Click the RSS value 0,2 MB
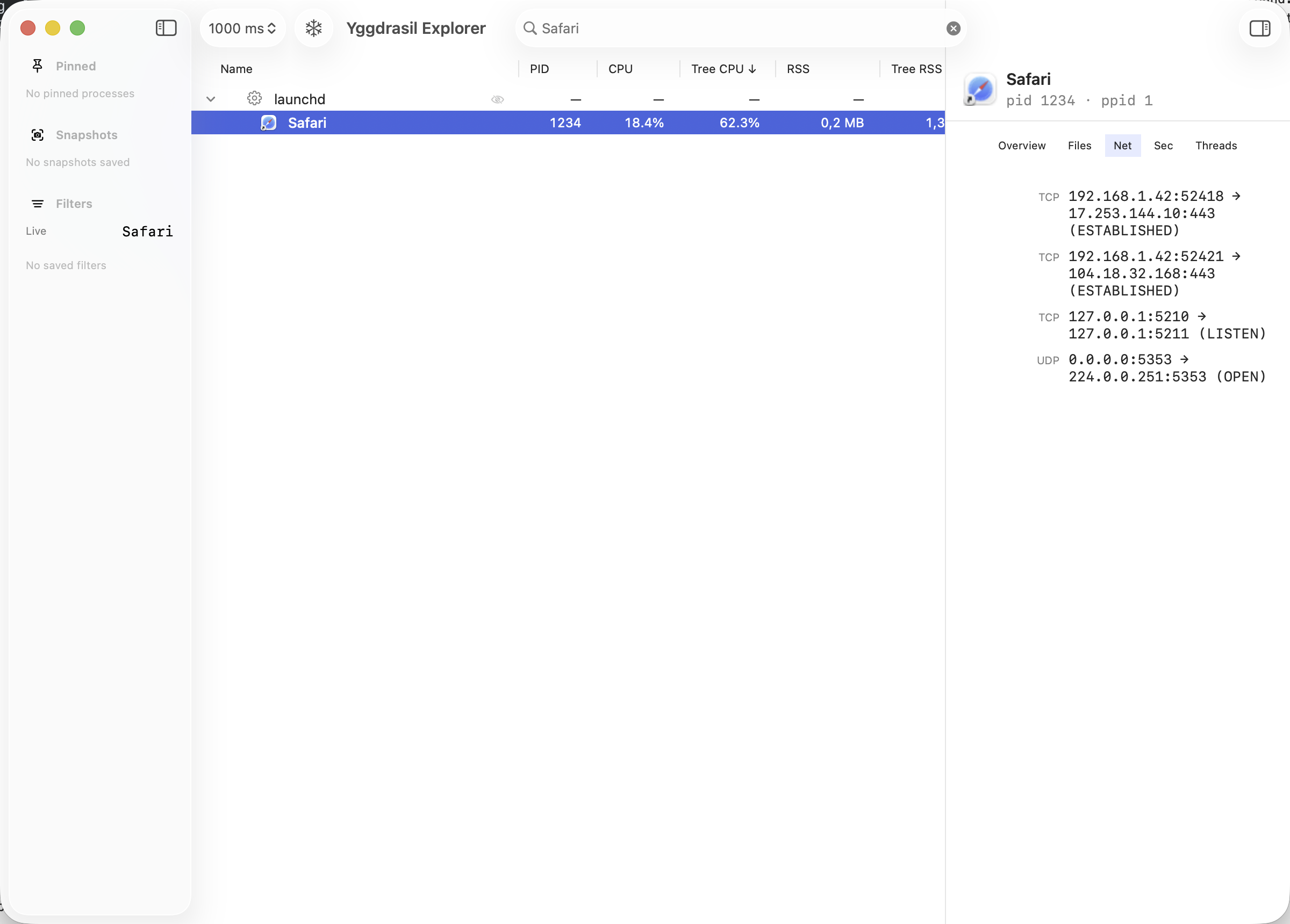The width and height of the screenshot is (1290, 924). [842, 122]
